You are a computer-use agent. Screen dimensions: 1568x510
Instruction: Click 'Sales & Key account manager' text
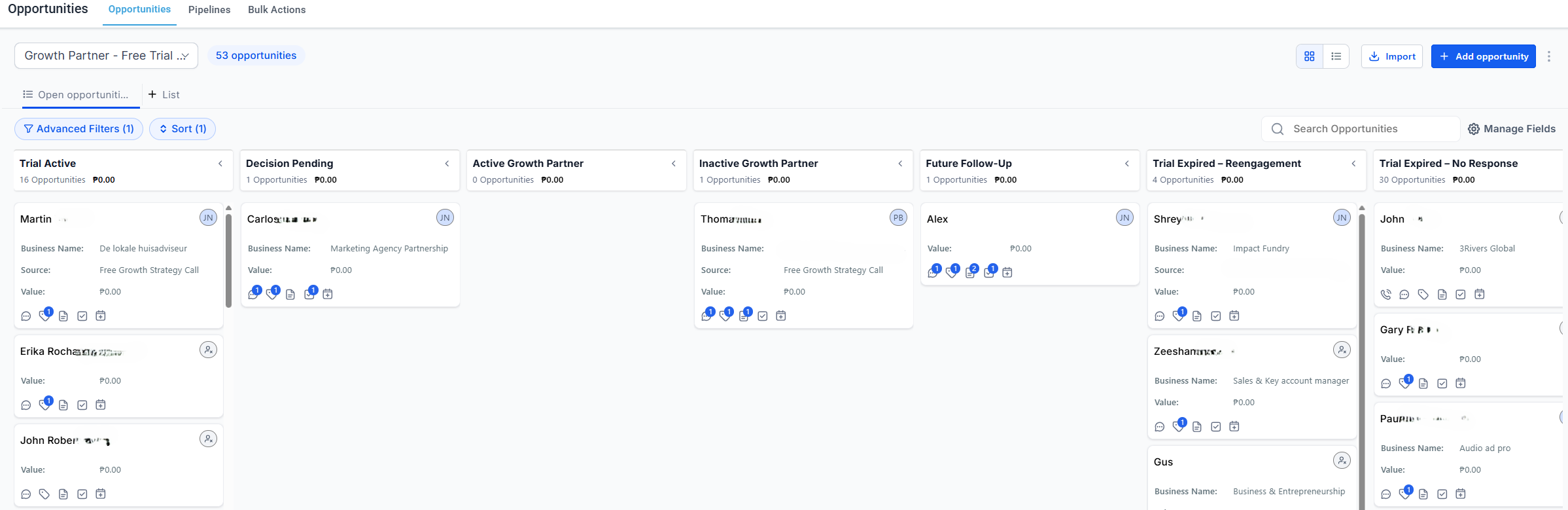coord(1291,381)
